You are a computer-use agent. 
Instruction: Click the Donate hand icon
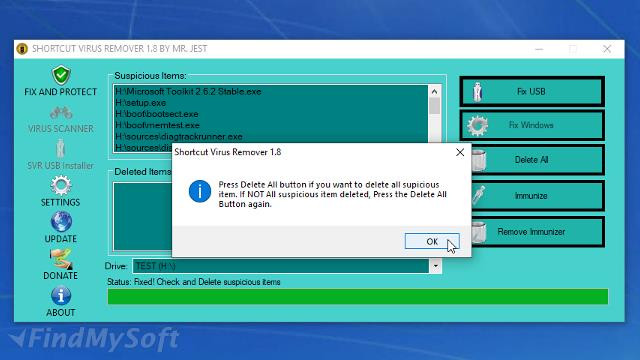[61, 259]
